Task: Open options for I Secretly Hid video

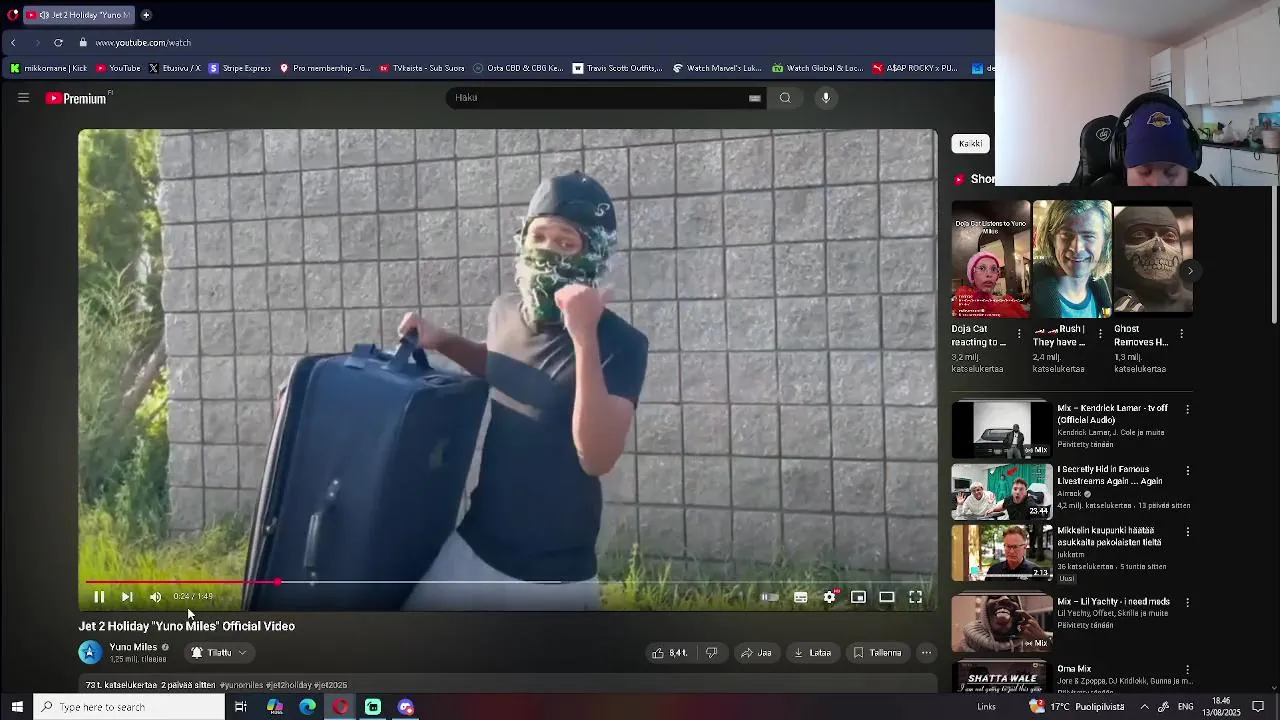Action: [1187, 470]
